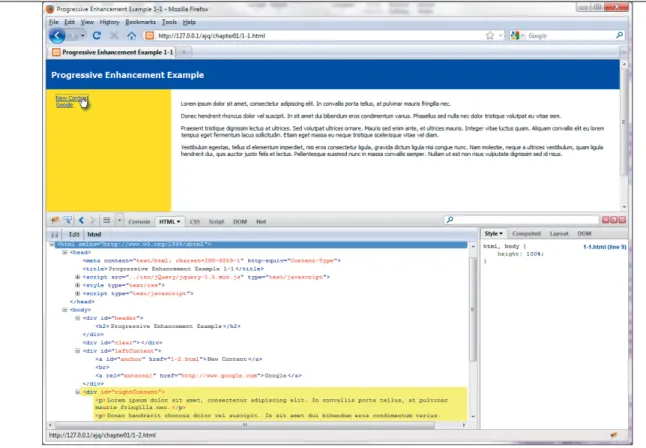
Task: Open the History menu
Action: (x=109, y=22)
